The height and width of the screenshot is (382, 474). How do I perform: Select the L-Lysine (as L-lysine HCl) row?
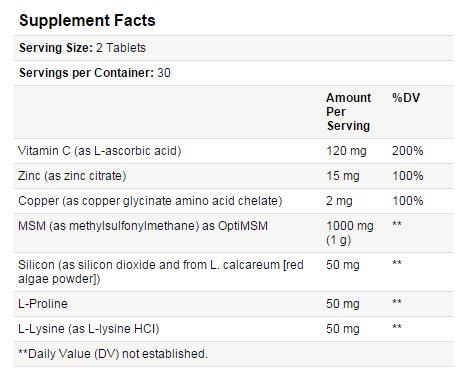tap(233, 329)
